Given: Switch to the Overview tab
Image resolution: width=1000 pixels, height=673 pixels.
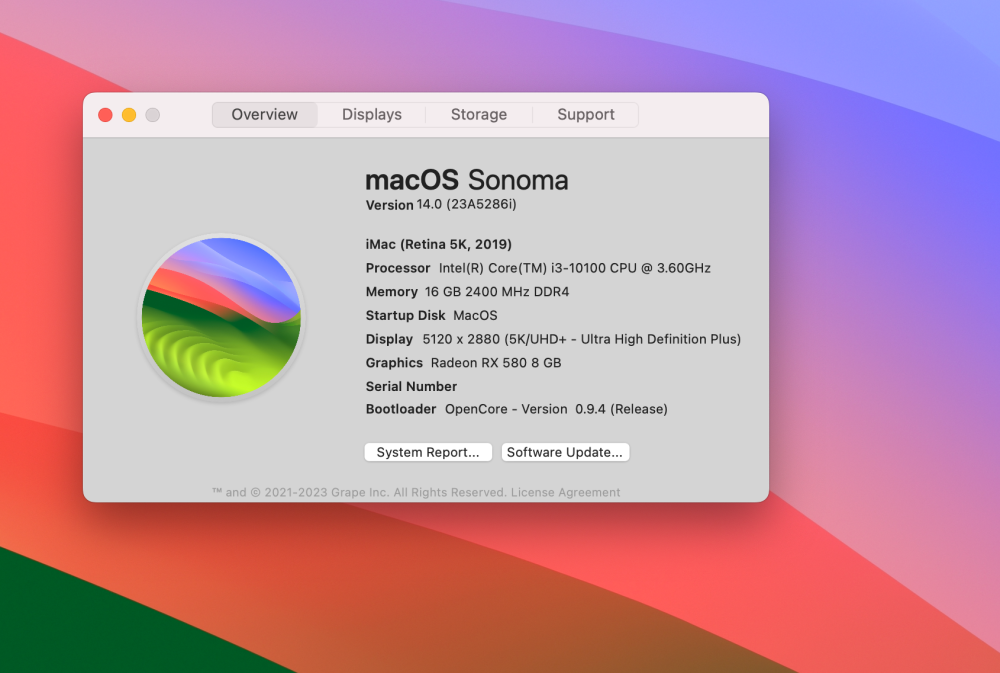Looking at the screenshot, I should pyautogui.click(x=265, y=115).
